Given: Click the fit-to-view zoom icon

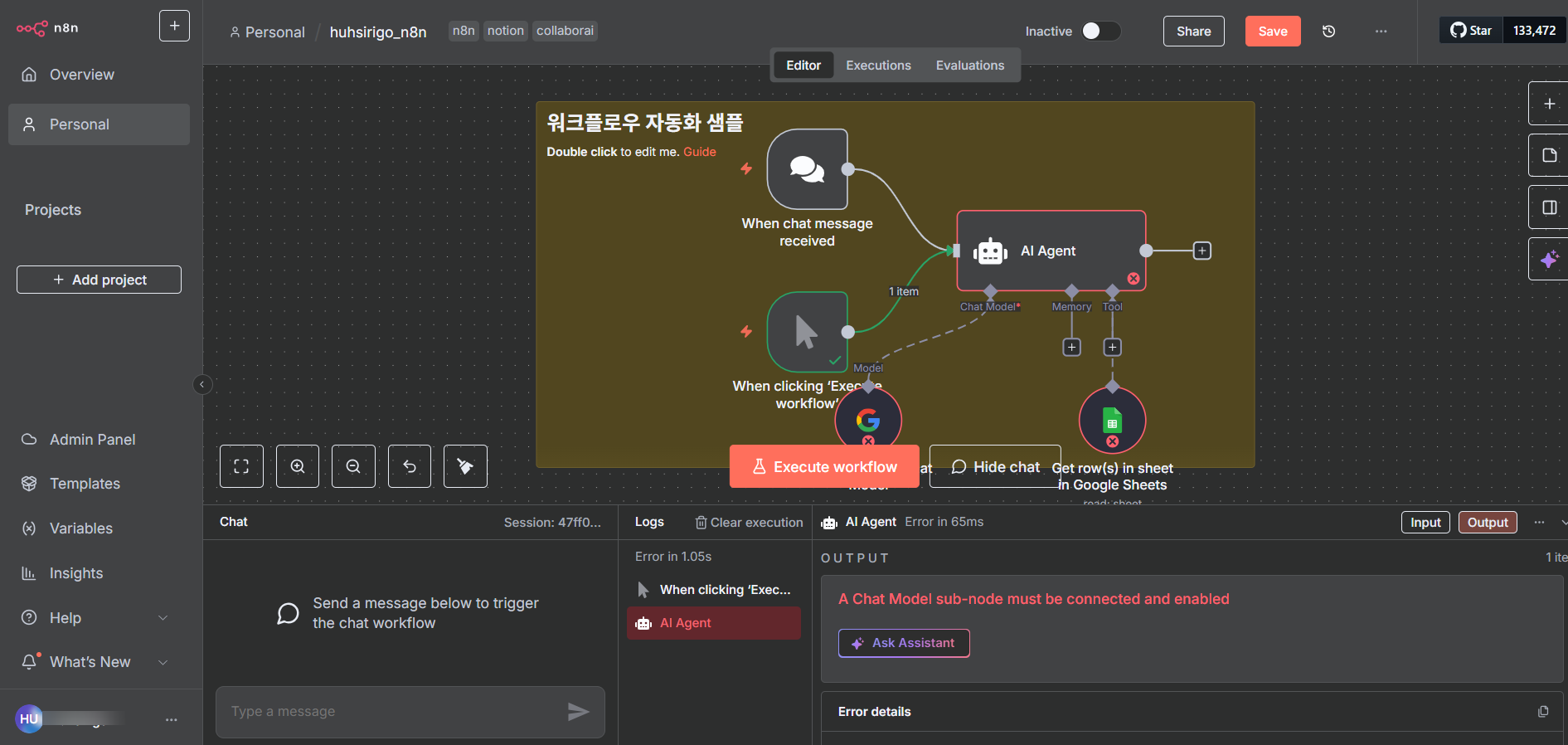Looking at the screenshot, I should 241,466.
